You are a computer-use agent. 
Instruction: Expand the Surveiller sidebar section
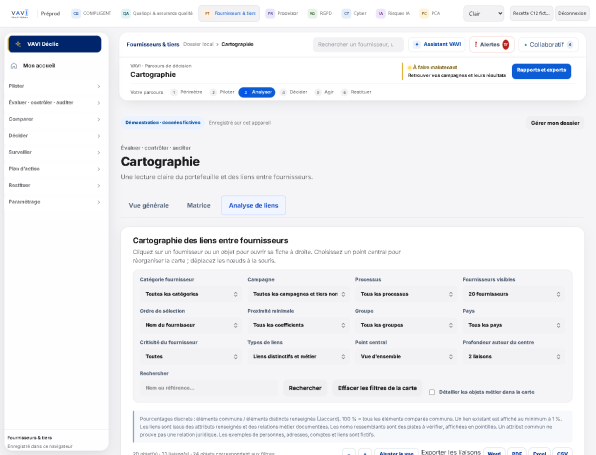click(54, 152)
